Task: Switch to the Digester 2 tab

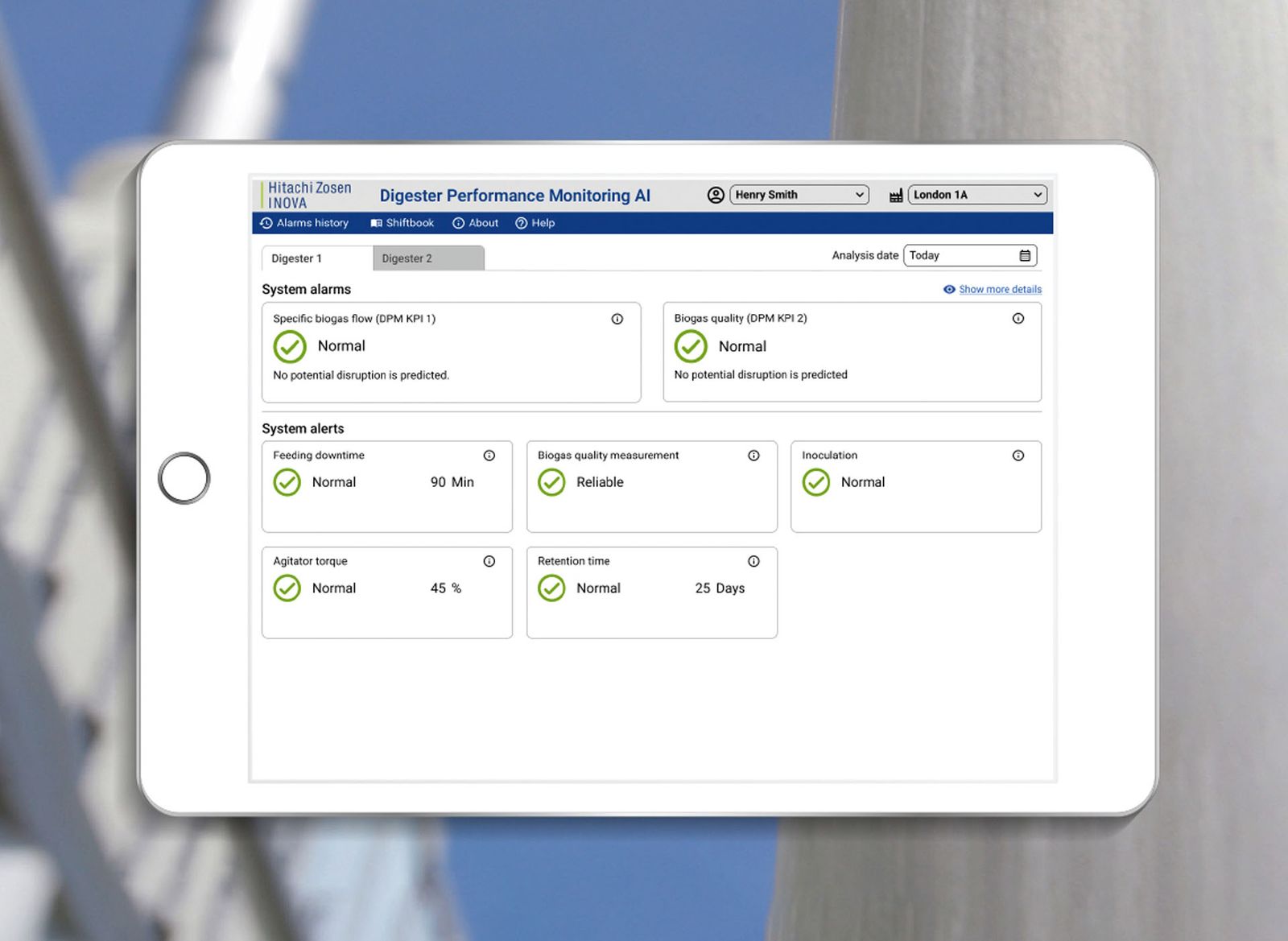Action: pyautogui.click(x=427, y=258)
